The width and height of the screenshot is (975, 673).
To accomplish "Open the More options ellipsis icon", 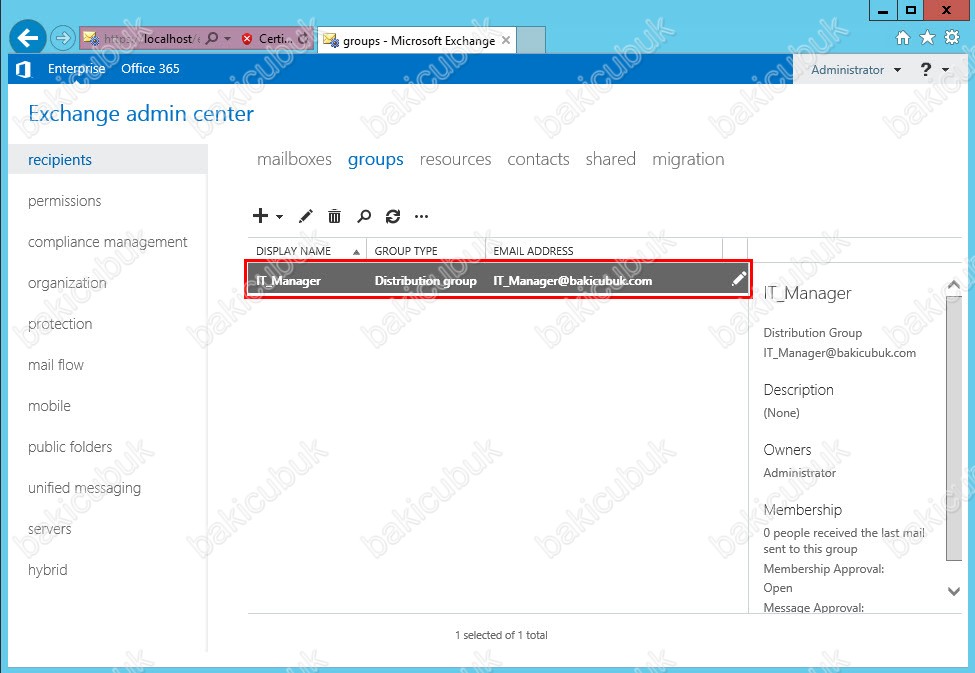I will point(422,216).
